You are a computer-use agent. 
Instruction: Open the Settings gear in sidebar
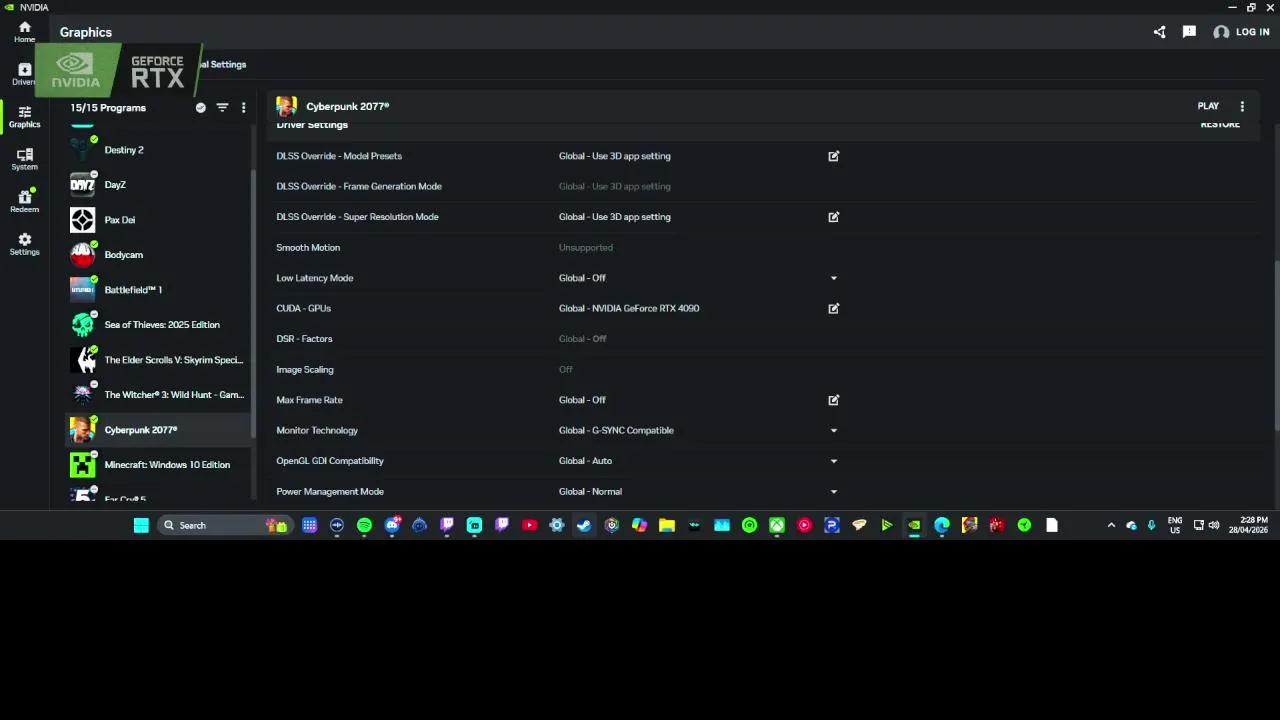coord(24,244)
